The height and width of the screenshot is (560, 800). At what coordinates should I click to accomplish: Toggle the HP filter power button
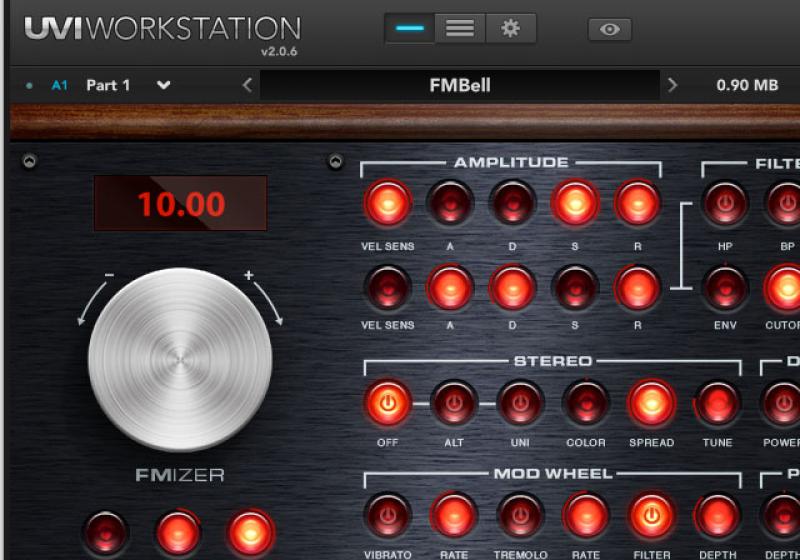(x=724, y=203)
